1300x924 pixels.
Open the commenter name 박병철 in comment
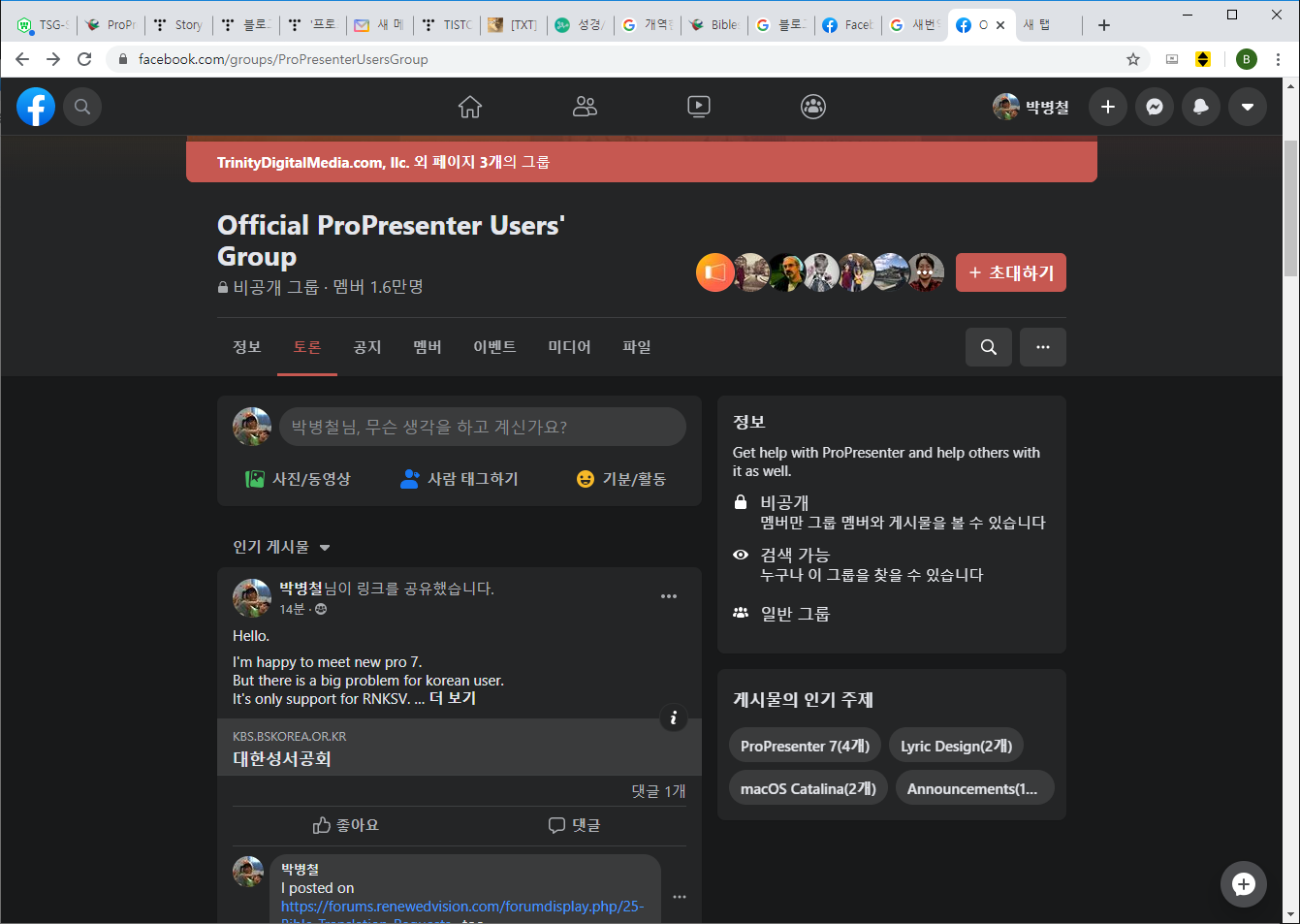[x=300, y=869]
